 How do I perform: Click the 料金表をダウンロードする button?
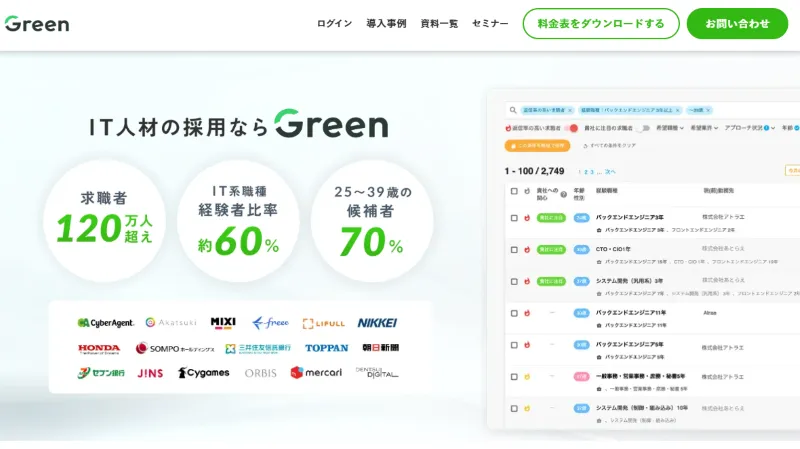click(601, 23)
